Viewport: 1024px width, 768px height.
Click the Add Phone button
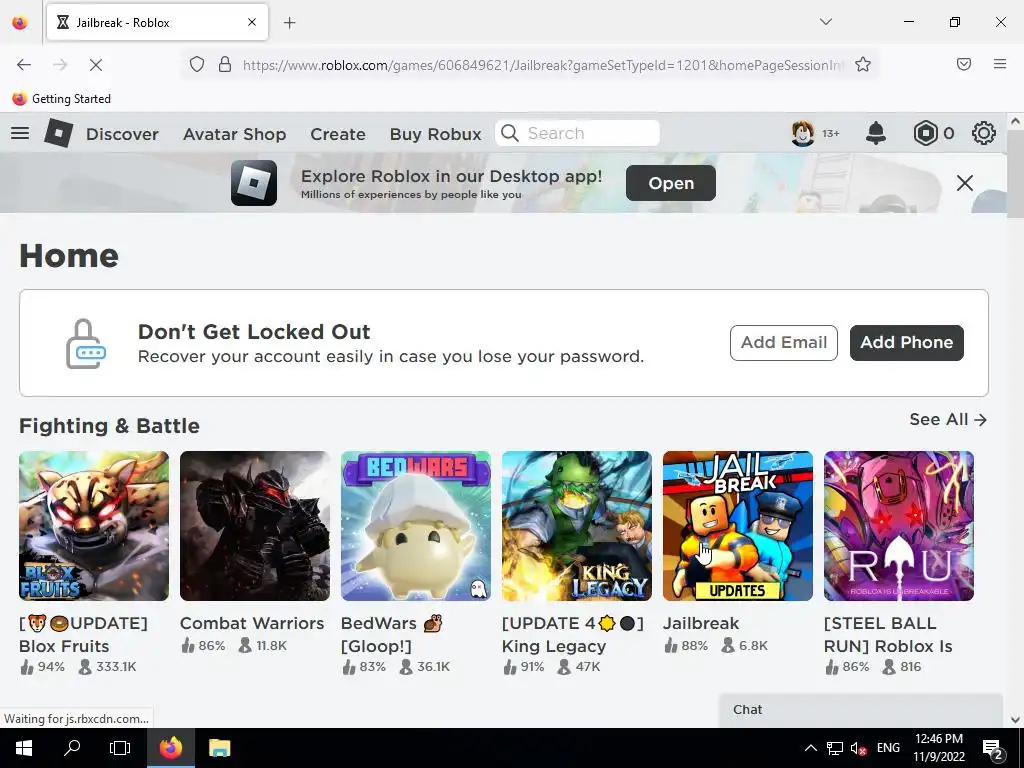(x=906, y=342)
